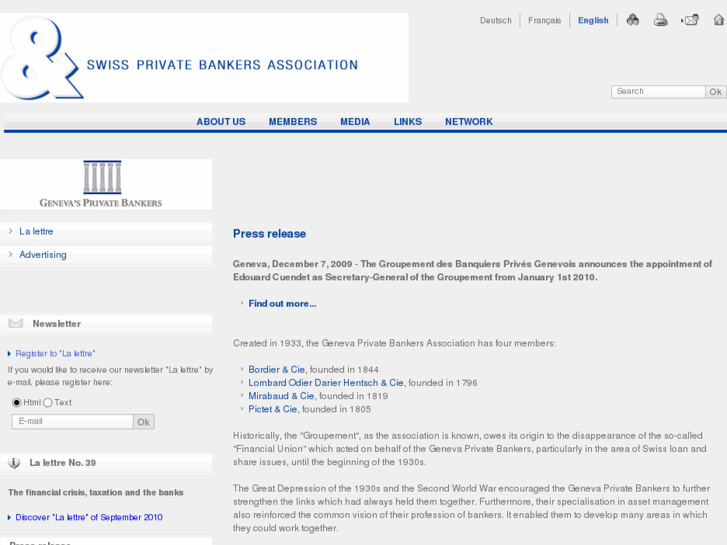Select the Text newsletter format radio
The image size is (727, 545).
[48, 402]
